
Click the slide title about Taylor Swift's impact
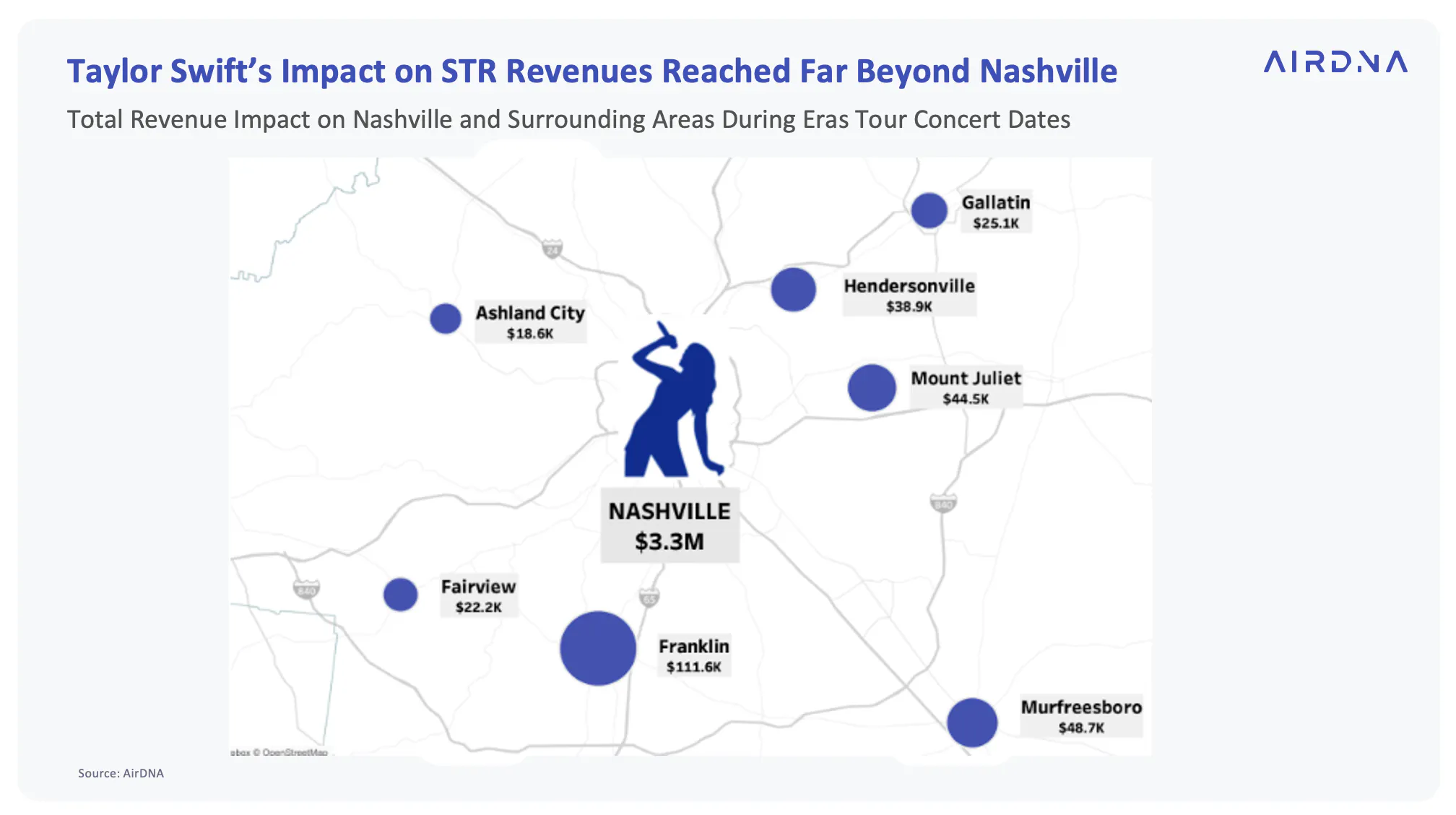tap(592, 71)
